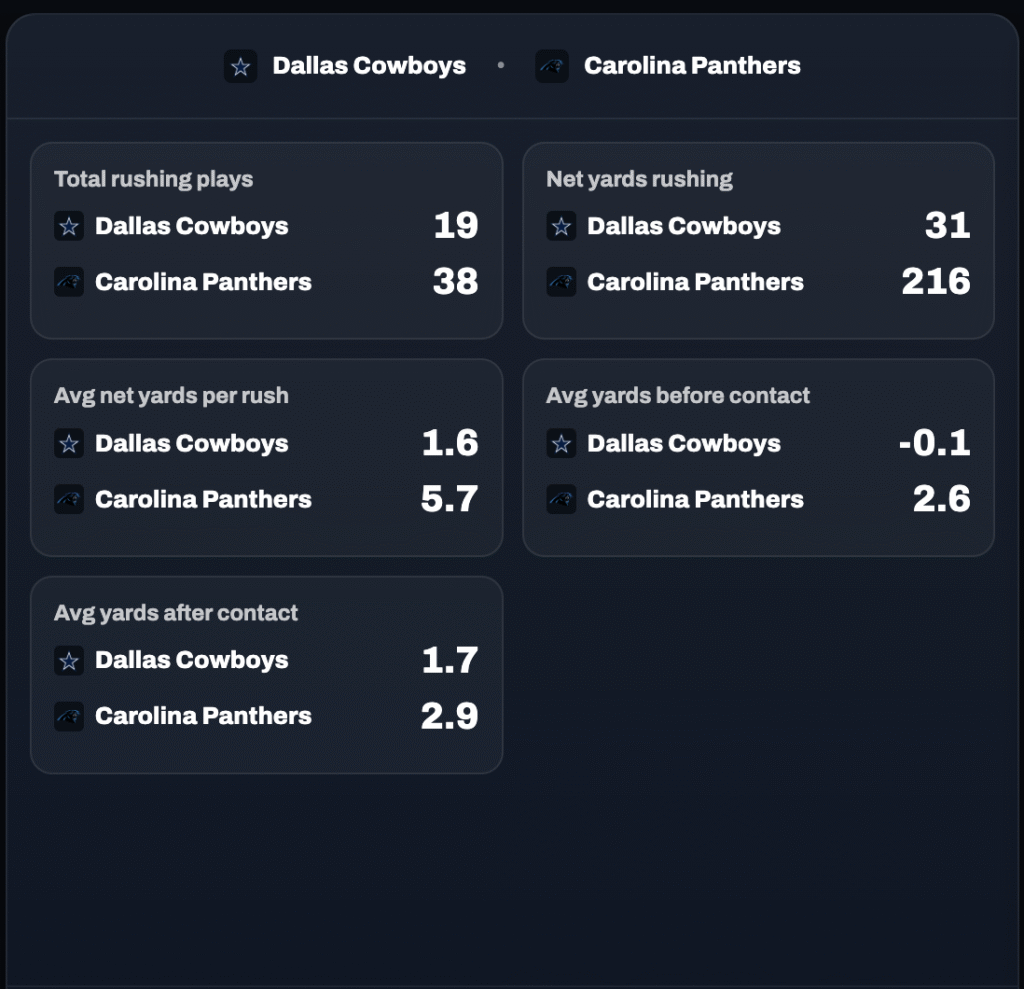Click Carolina Panthers 216 net yards value
This screenshot has height=989, width=1024.
pos(936,282)
